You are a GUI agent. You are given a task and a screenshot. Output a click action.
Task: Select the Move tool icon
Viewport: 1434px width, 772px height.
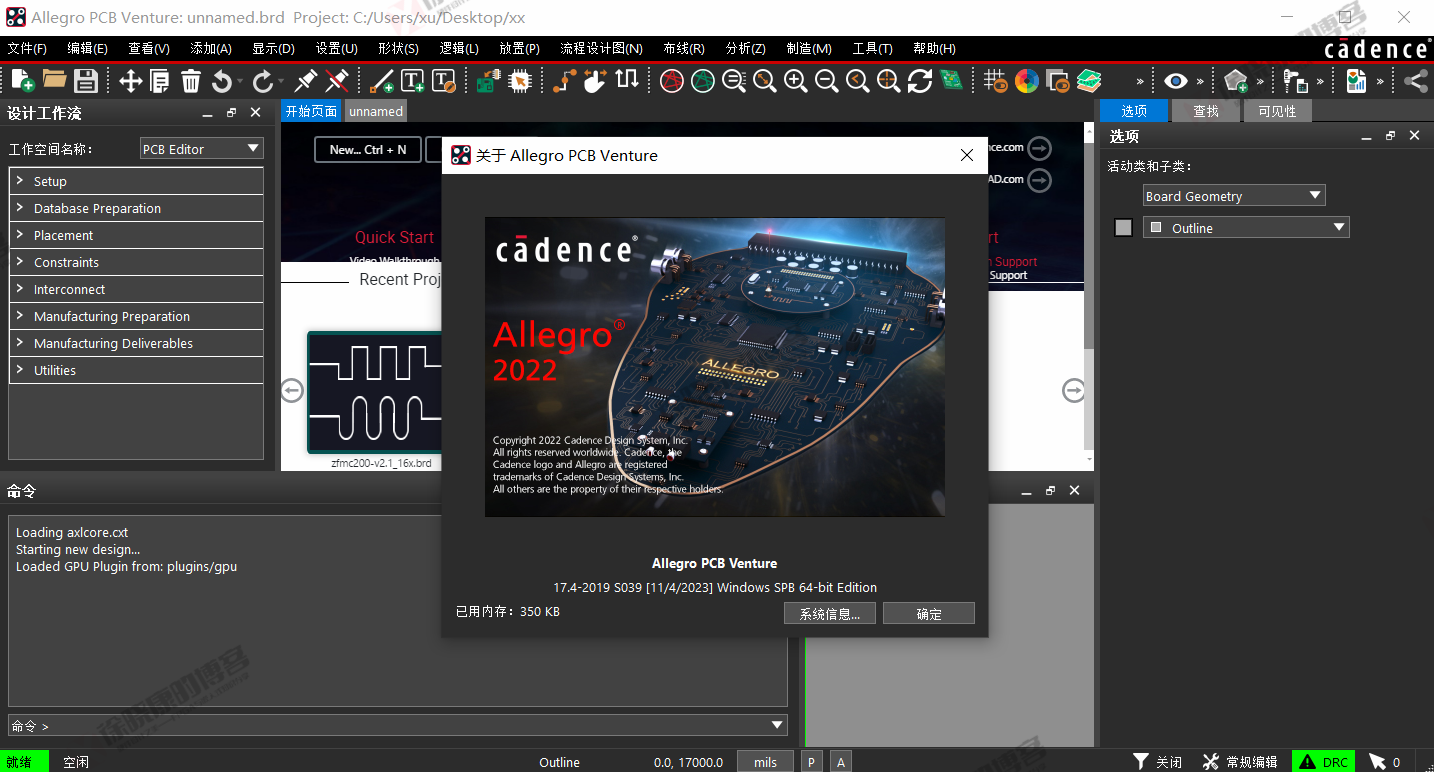click(x=130, y=81)
